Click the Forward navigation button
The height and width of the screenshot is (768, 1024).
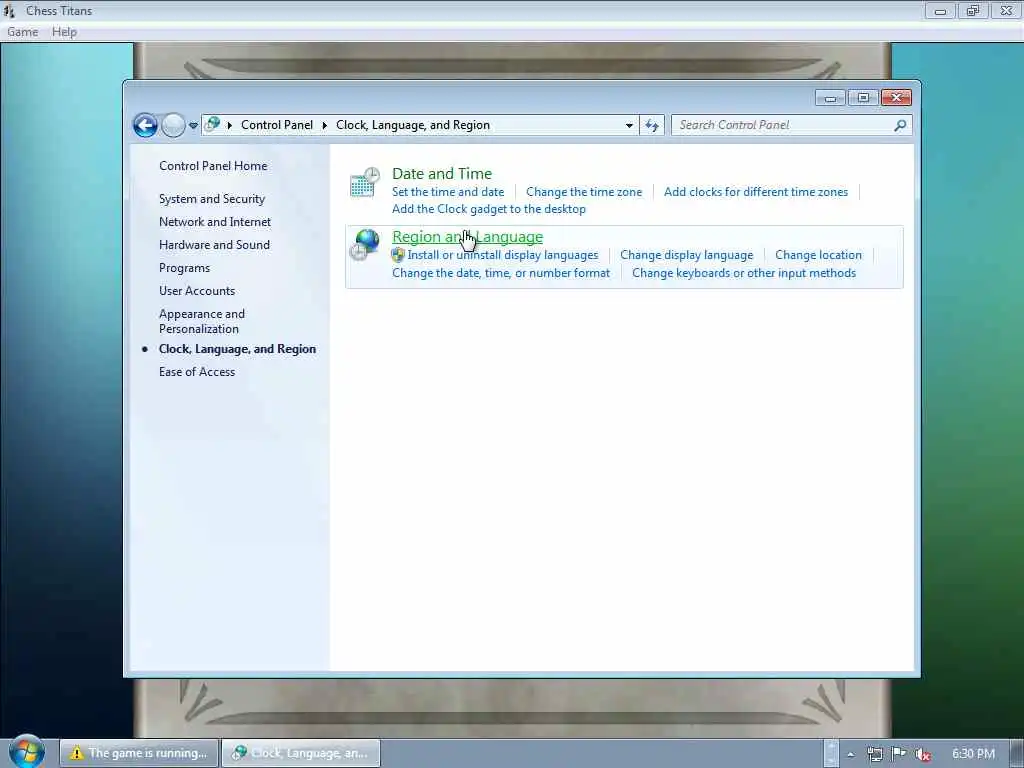coord(173,125)
